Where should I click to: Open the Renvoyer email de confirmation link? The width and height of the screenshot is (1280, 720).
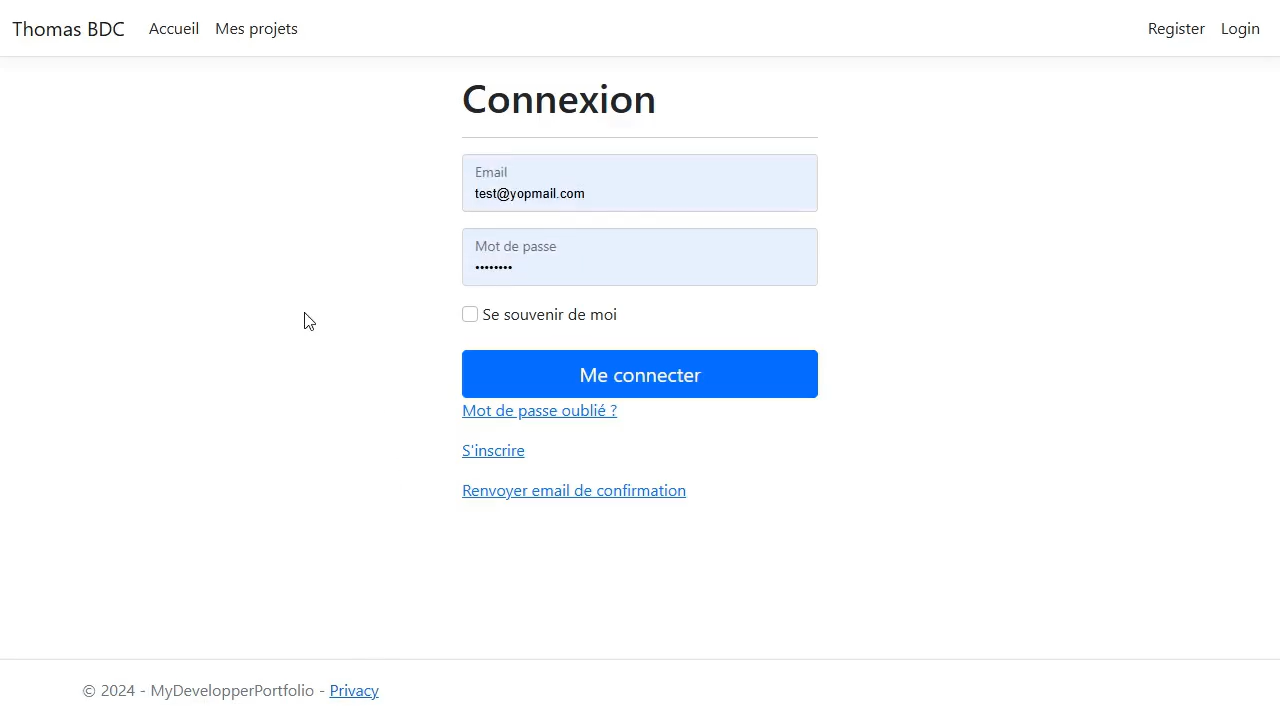(574, 490)
